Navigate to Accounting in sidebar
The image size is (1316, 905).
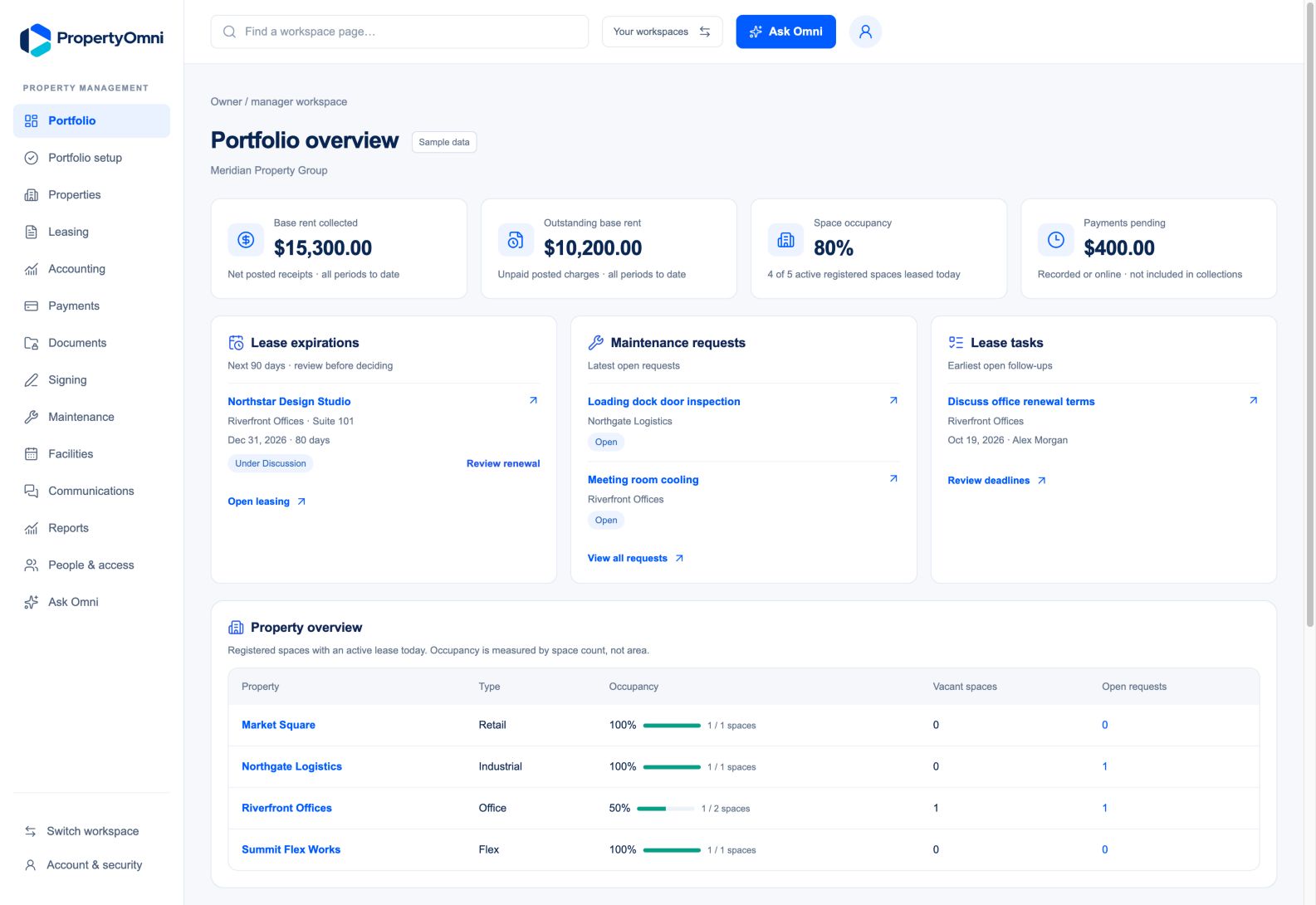[91, 269]
